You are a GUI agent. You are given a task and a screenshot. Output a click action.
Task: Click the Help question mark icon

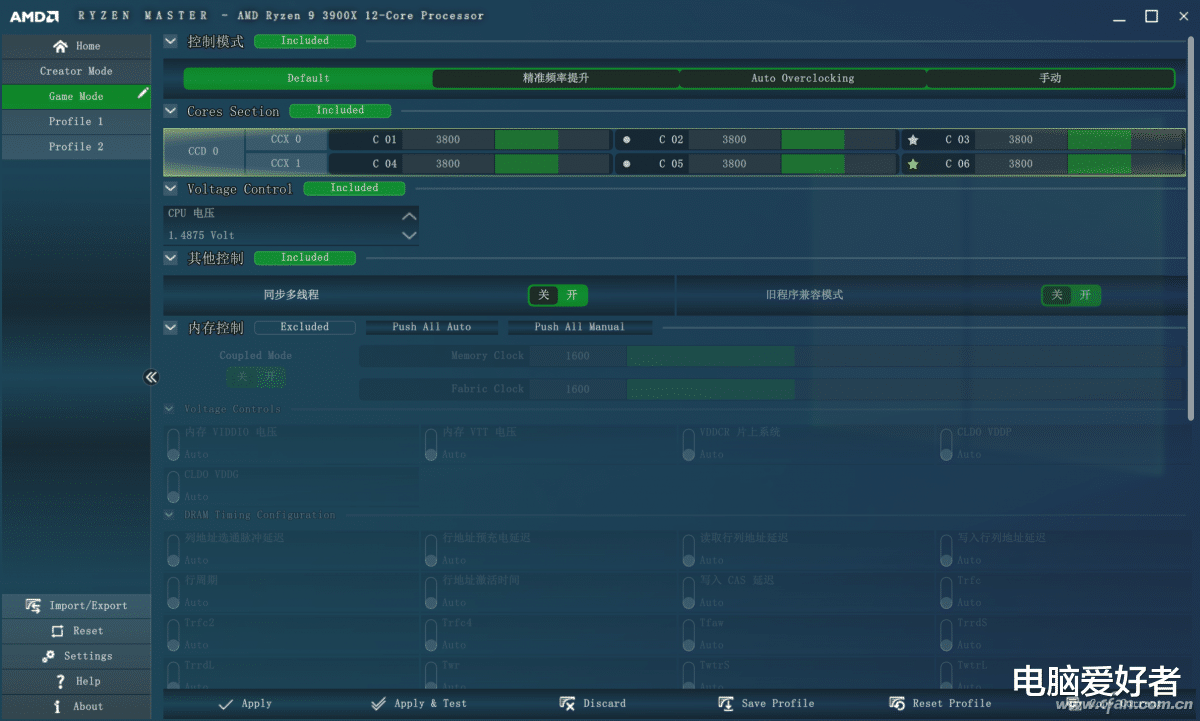(60, 681)
